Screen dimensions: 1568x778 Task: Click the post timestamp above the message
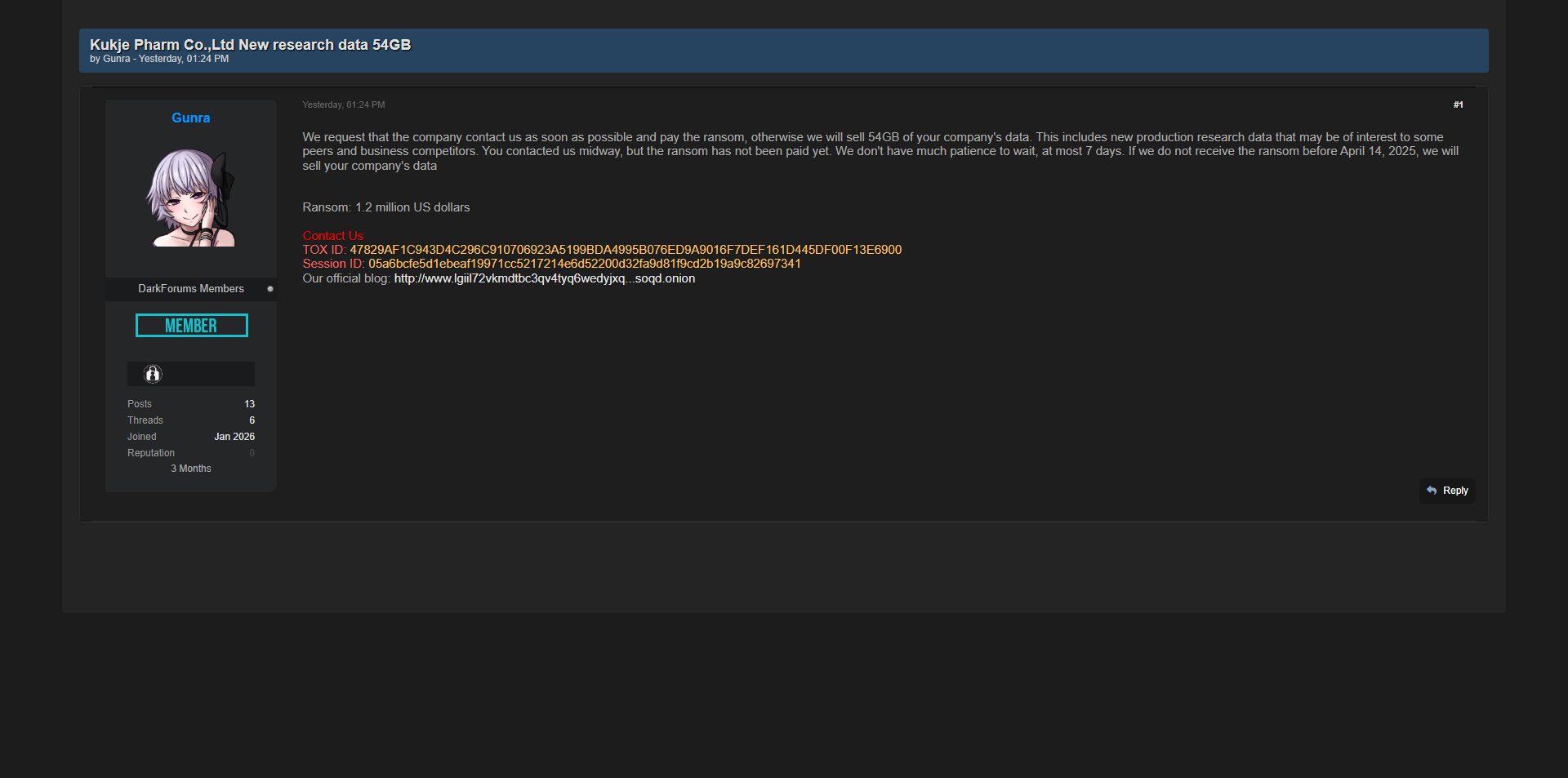[x=343, y=104]
